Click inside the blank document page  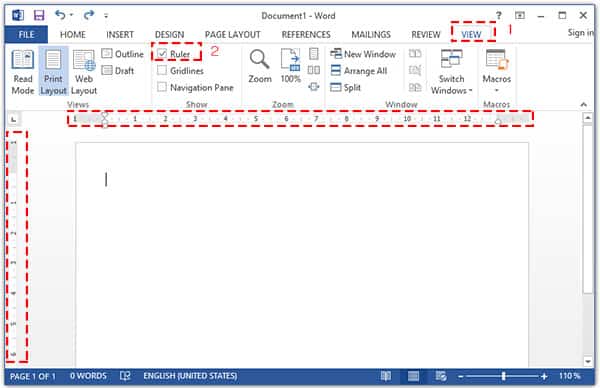tap(302, 254)
